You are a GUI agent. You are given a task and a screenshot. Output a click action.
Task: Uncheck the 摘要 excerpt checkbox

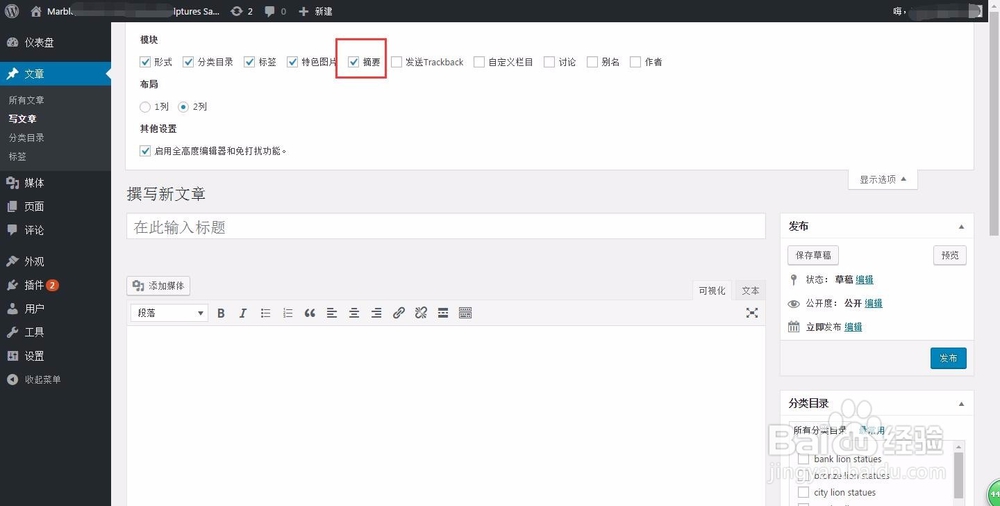point(354,62)
